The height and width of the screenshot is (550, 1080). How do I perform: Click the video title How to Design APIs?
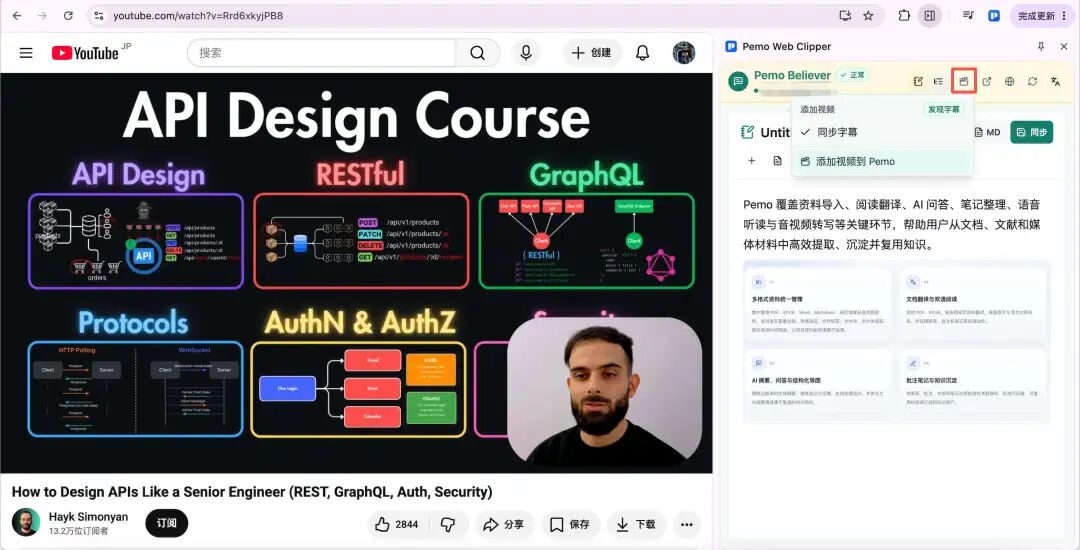pos(252,491)
